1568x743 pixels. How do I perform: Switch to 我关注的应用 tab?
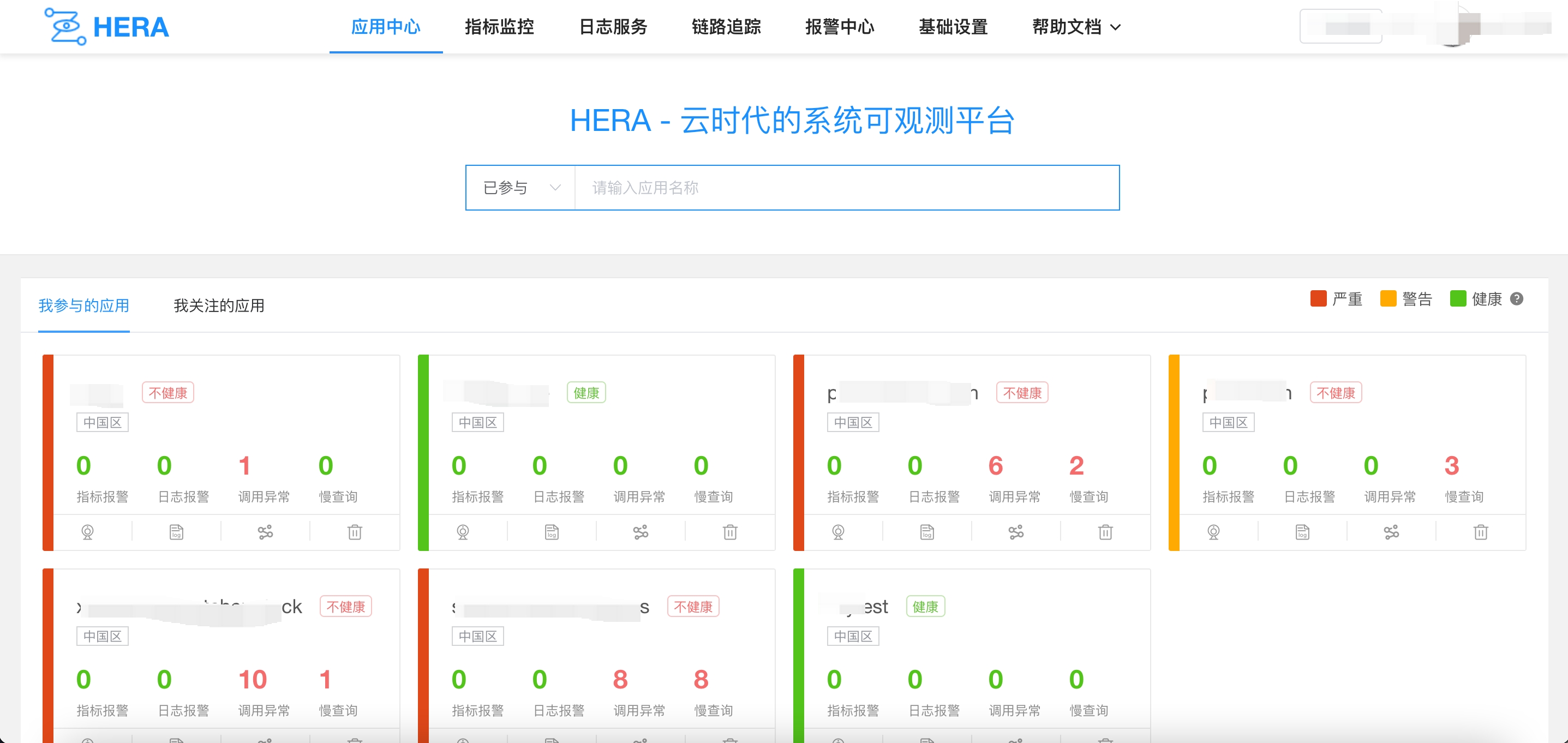pyautogui.click(x=219, y=305)
